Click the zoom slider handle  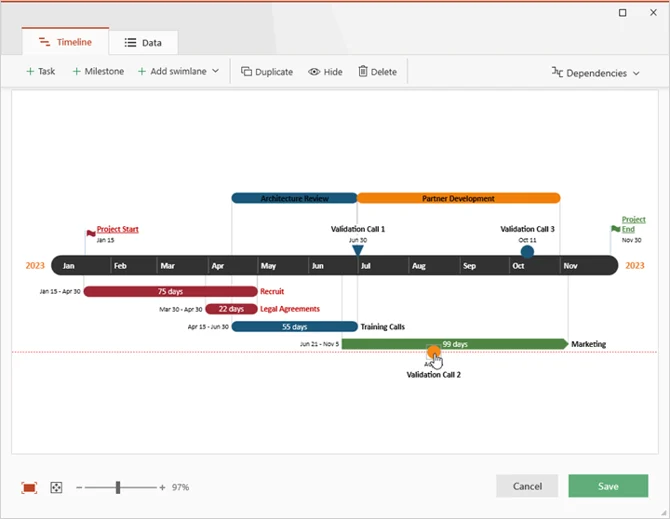point(118,487)
